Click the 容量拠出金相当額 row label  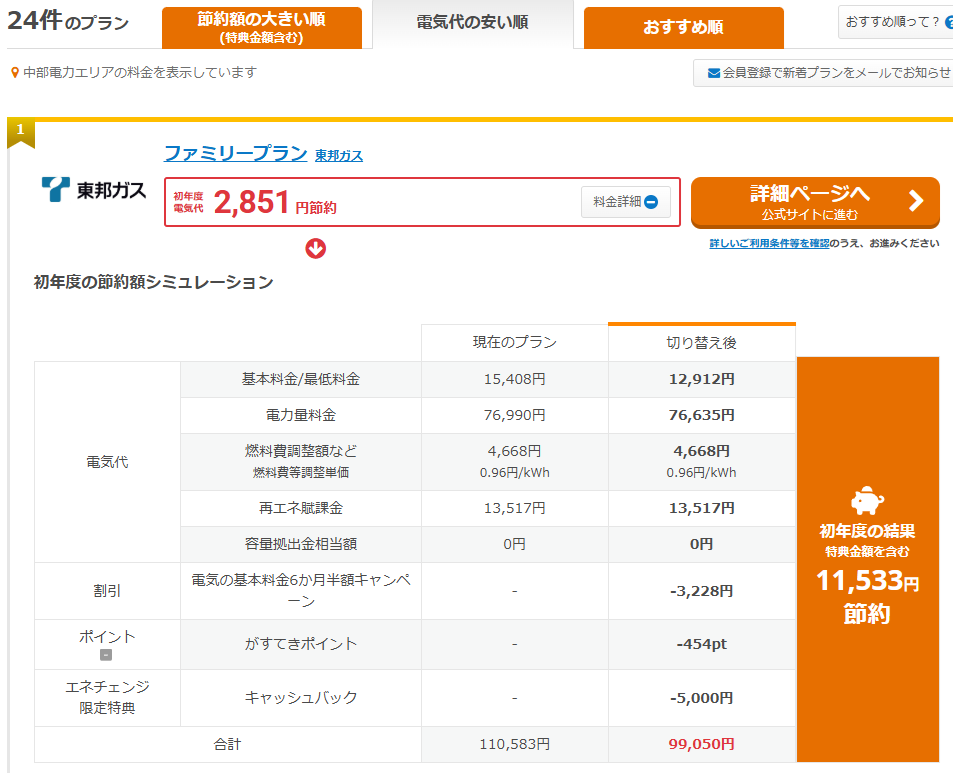pos(301,544)
